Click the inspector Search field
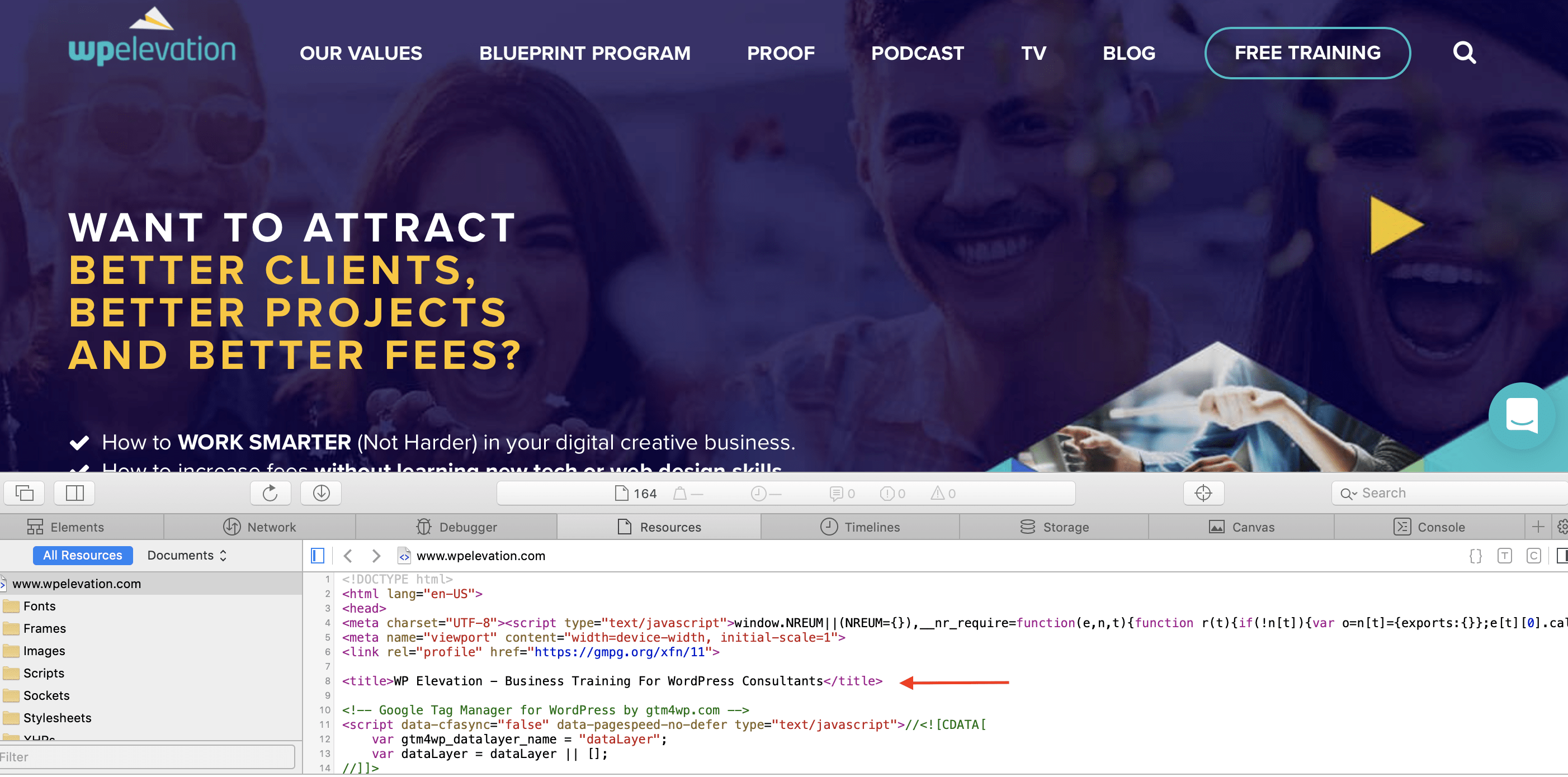The width and height of the screenshot is (1568, 777). (x=1449, y=493)
